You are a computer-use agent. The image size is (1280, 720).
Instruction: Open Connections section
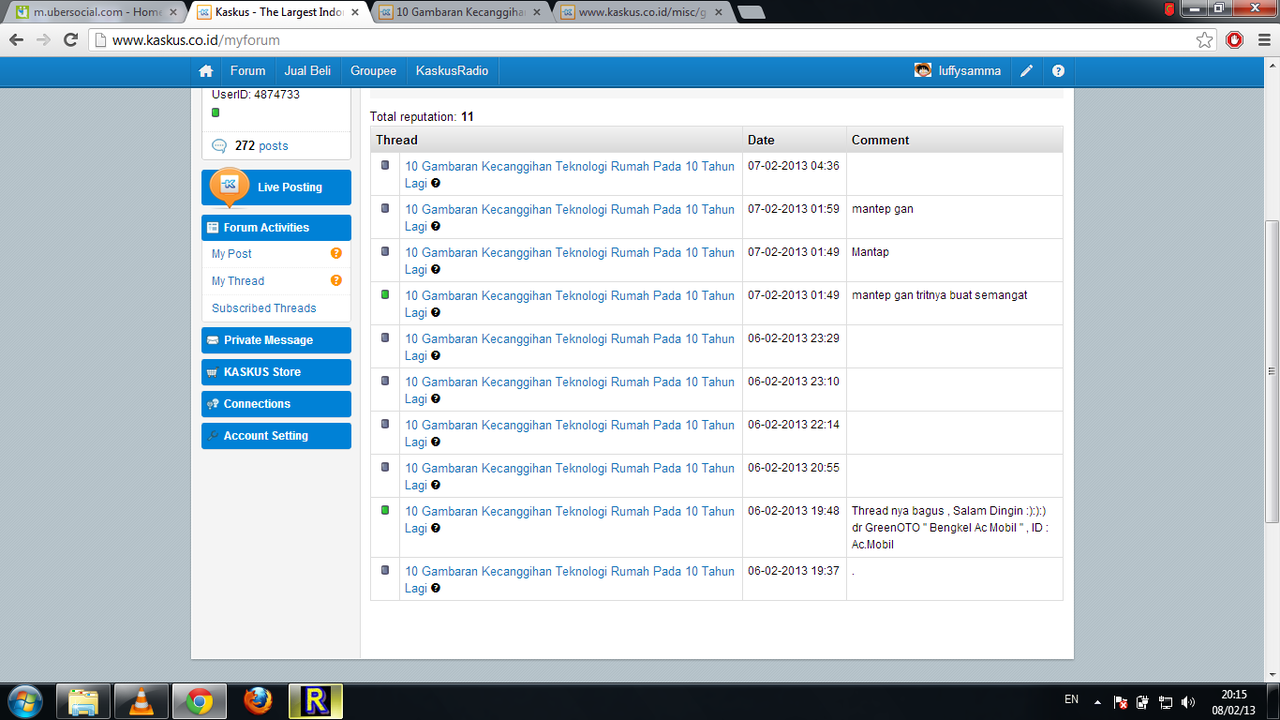click(x=276, y=404)
